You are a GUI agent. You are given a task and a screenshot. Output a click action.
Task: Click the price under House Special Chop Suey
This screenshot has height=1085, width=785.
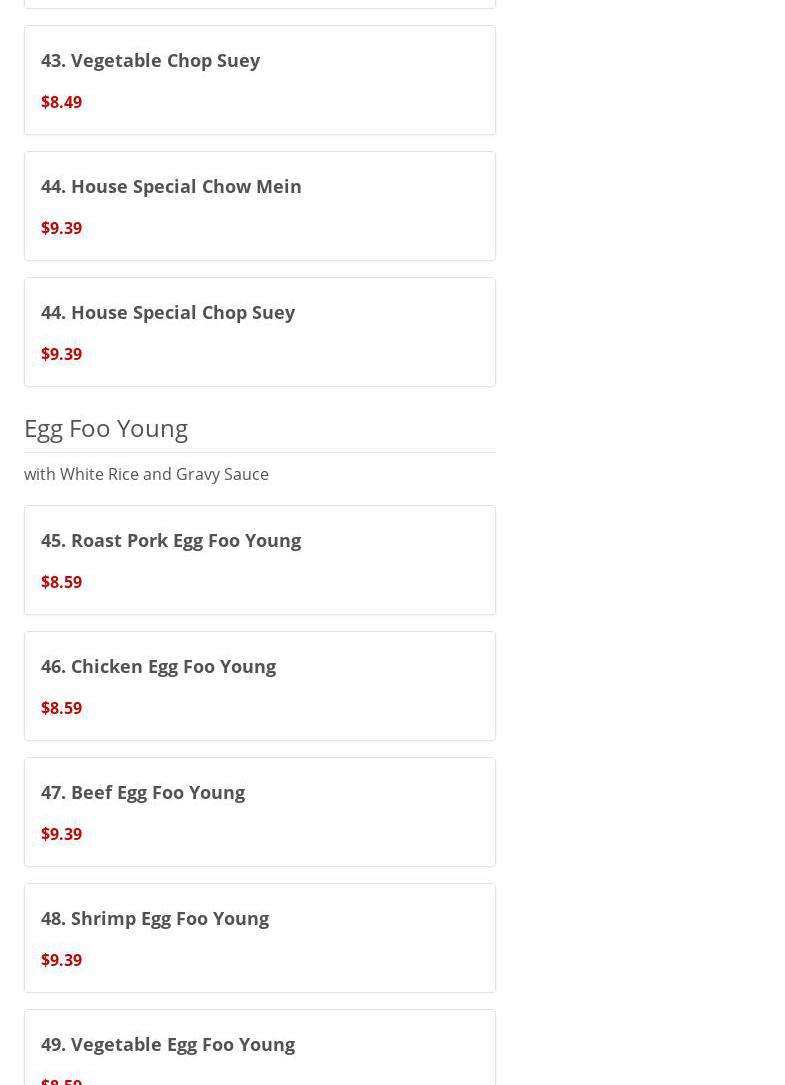click(61, 354)
